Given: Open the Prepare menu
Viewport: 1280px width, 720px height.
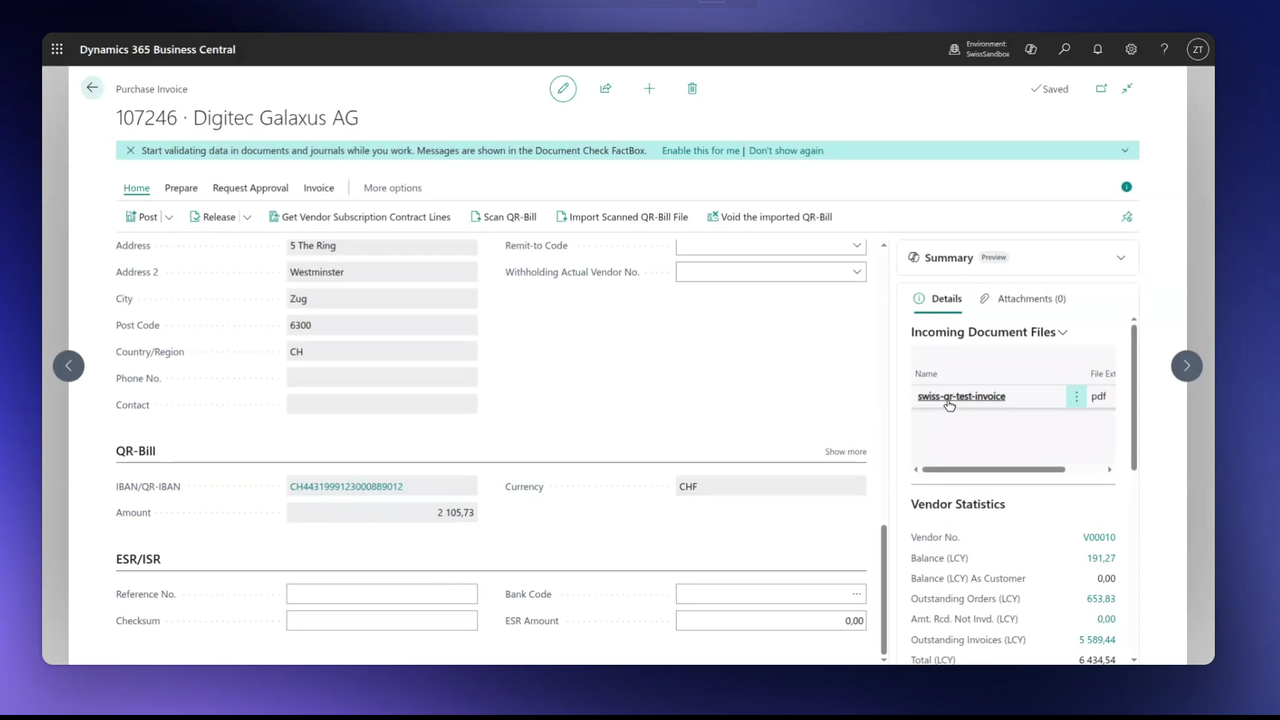Looking at the screenshot, I should 181,188.
